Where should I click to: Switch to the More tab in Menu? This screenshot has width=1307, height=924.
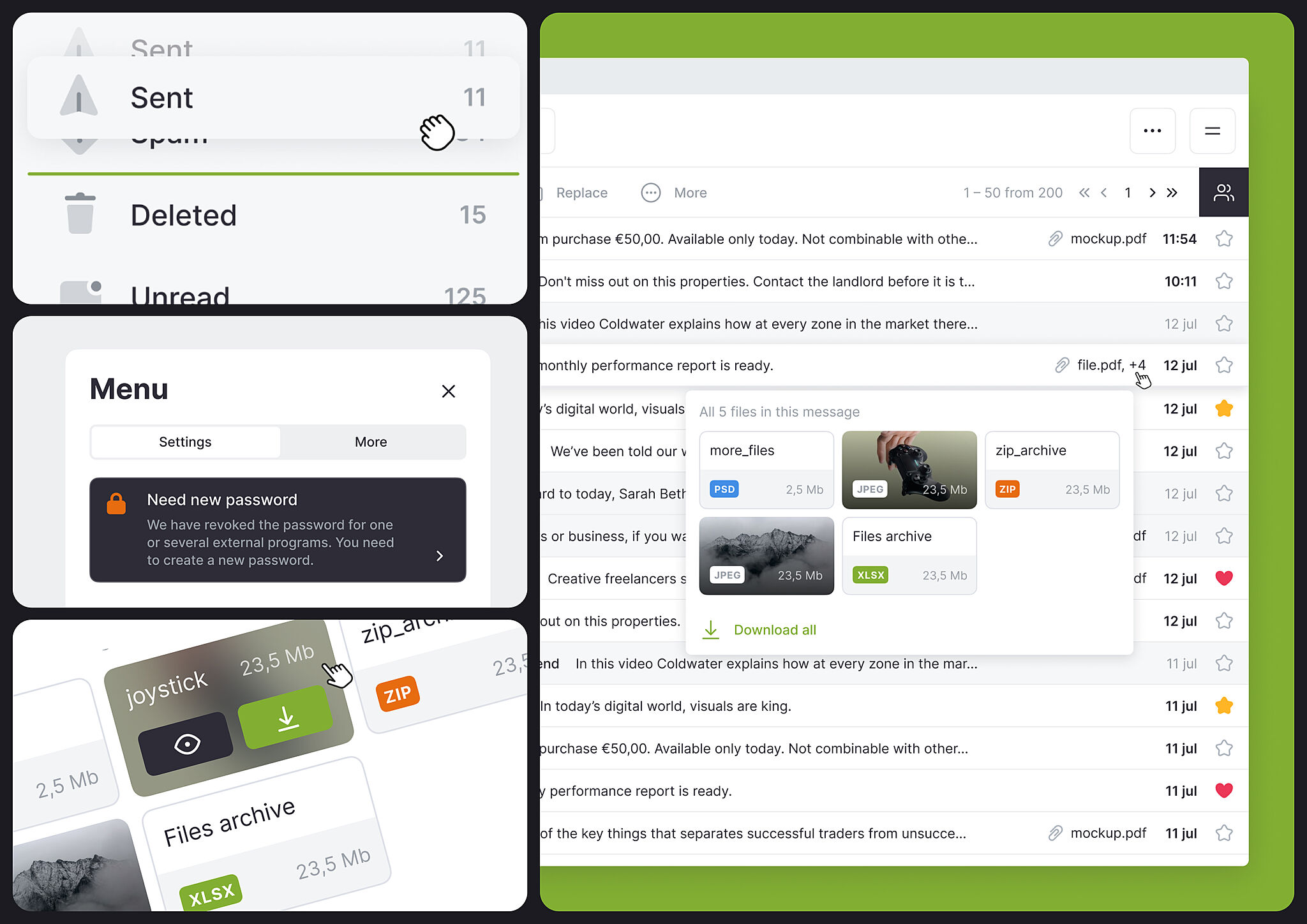click(371, 442)
